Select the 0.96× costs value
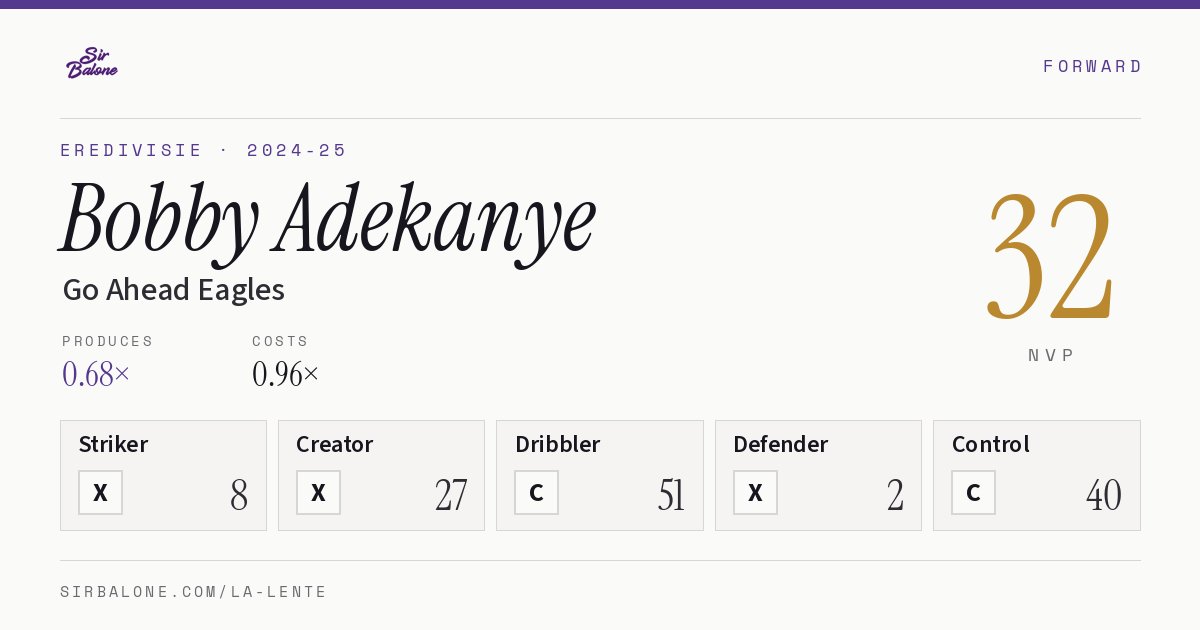The height and width of the screenshot is (630, 1200). (286, 374)
